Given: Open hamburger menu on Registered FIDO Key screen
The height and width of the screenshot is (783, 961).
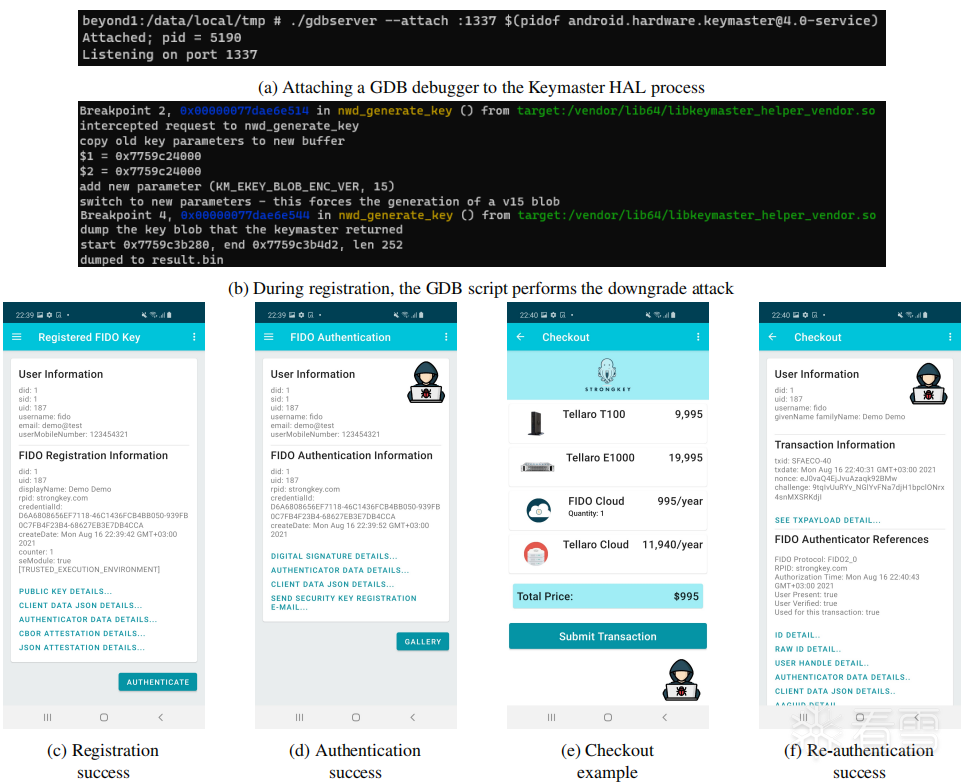Looking at the screenshot, I should point(17,337).
